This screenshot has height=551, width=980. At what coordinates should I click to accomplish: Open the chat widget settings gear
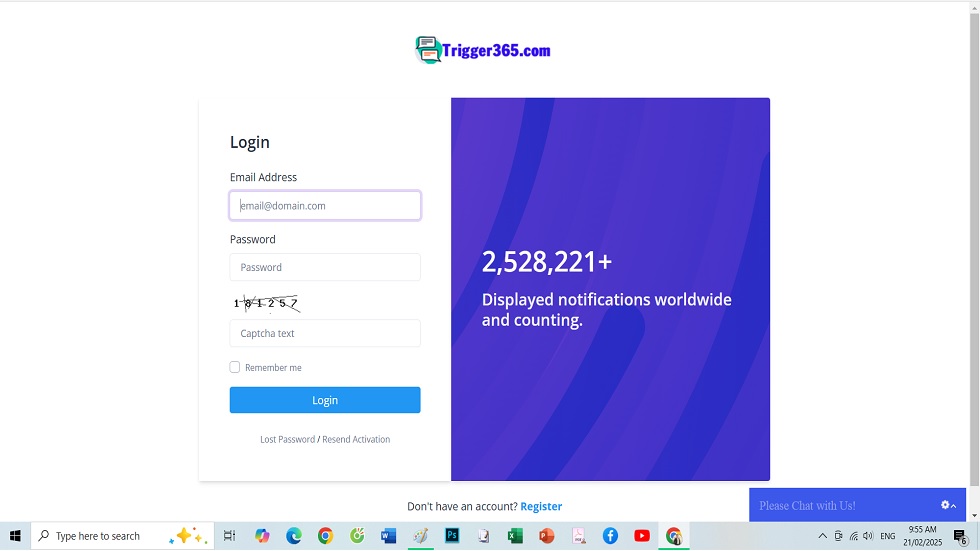coord(945,505)
